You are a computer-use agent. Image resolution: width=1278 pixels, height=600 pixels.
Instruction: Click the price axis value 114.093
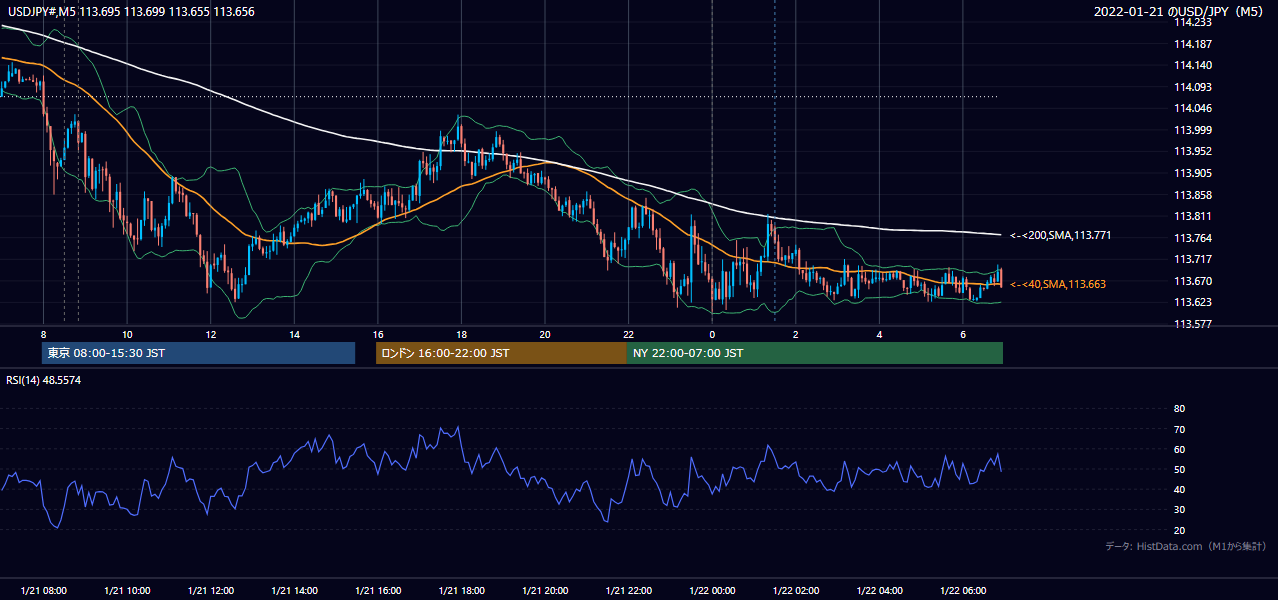1192,87
